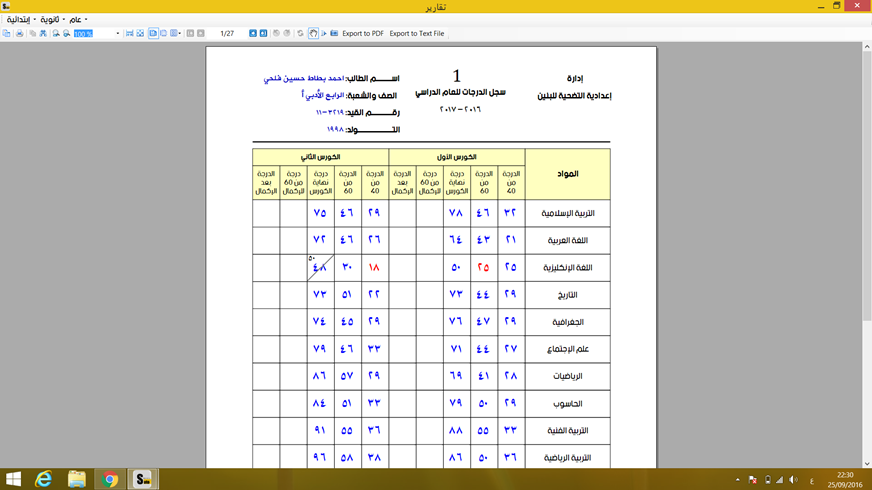Click Export to Text File
The height and width of the screenshot is (490, 872).
coord(416,34)
